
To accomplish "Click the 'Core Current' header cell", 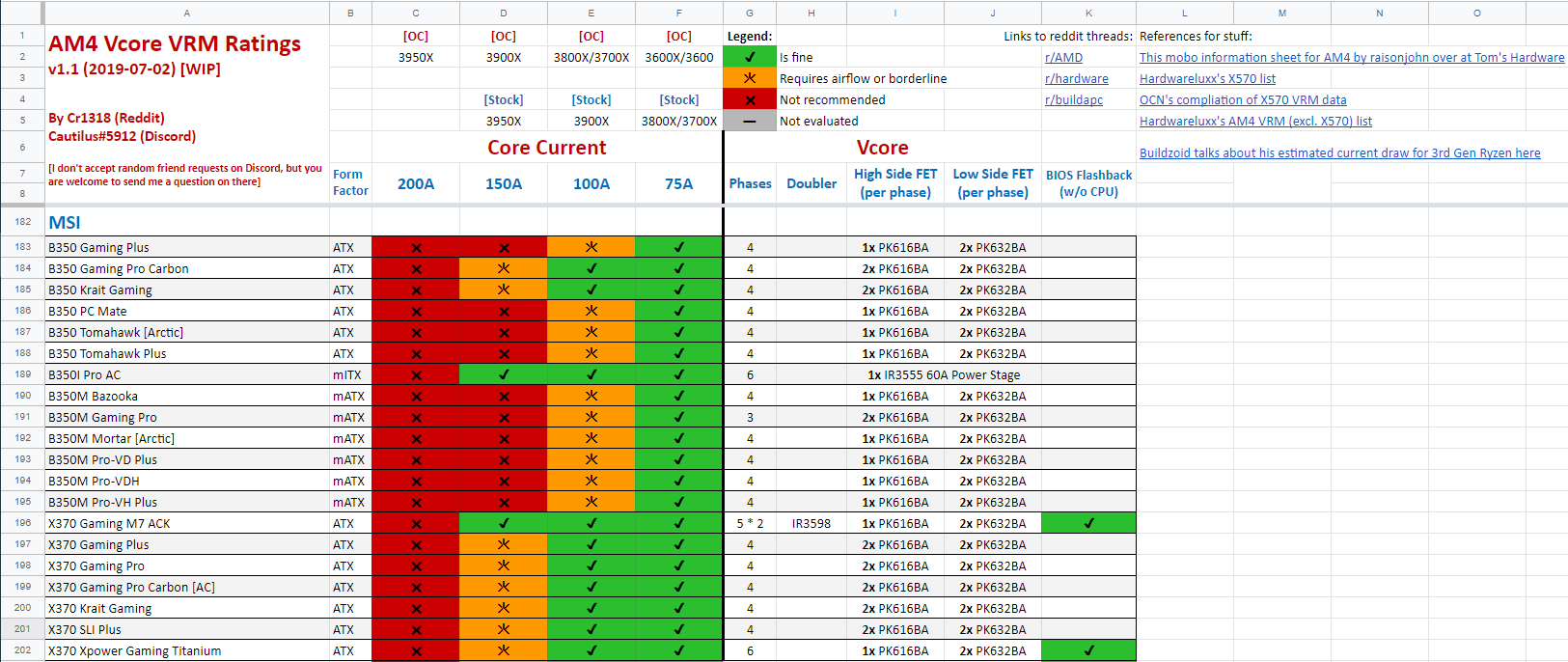I will click(547, 148).
